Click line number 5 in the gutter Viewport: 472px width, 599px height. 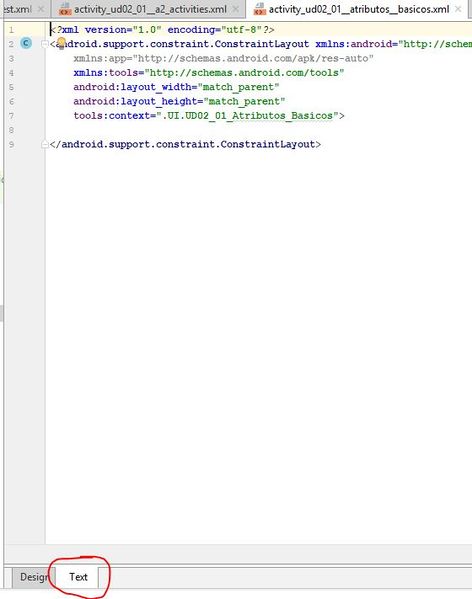[11, 87]
